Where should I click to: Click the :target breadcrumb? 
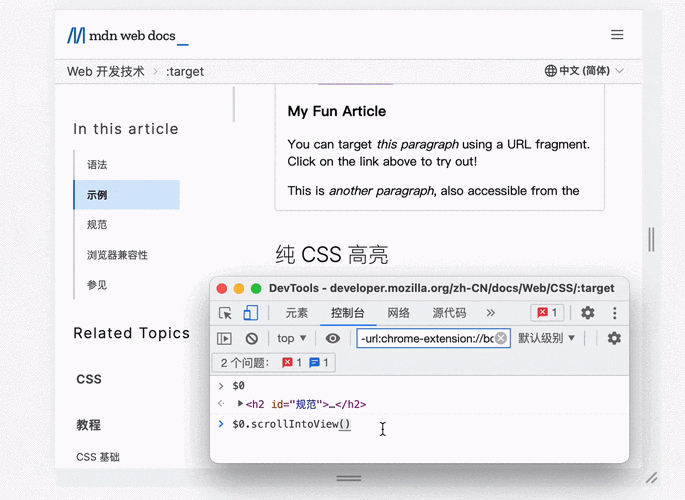(x=185, y=71)
